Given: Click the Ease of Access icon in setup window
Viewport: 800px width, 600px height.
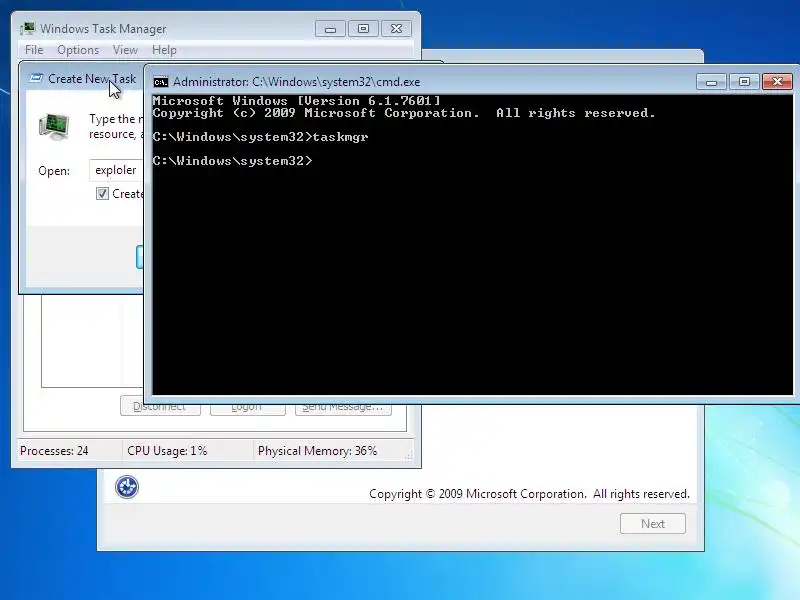Looking at the screenshot, I should (127, 487).
